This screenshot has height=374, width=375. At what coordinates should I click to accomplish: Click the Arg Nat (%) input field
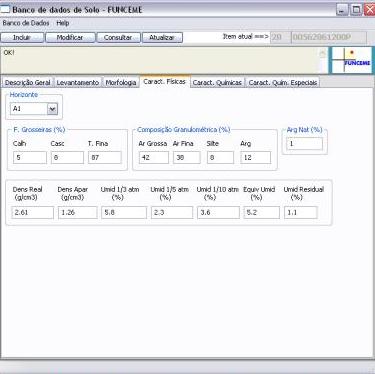coord(304,144)
